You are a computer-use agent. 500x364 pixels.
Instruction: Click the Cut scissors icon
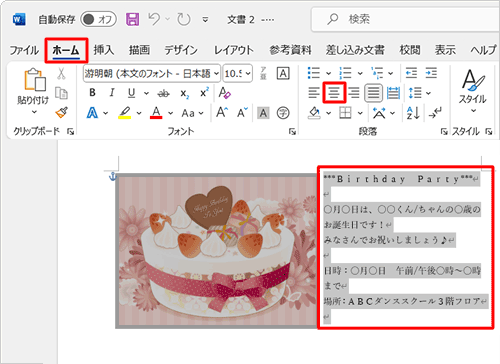(61, 74)
